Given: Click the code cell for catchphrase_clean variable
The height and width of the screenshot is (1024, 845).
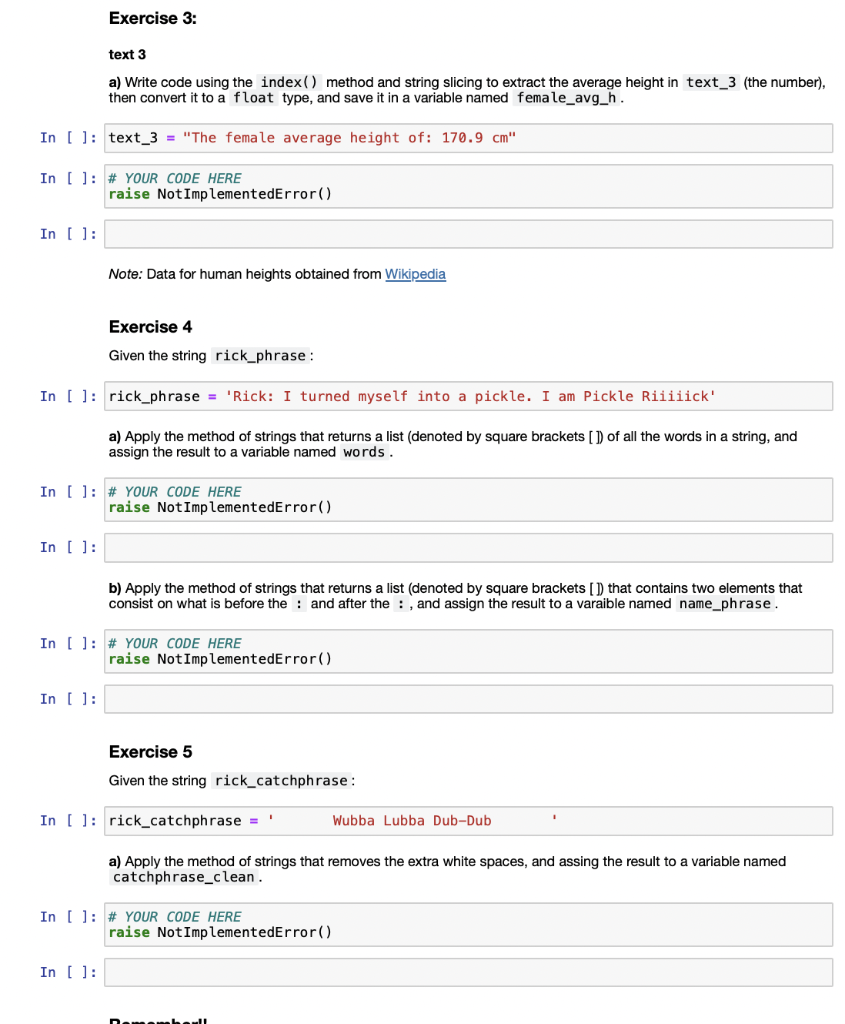Looking at the screenshot, I should coord(468,925).
